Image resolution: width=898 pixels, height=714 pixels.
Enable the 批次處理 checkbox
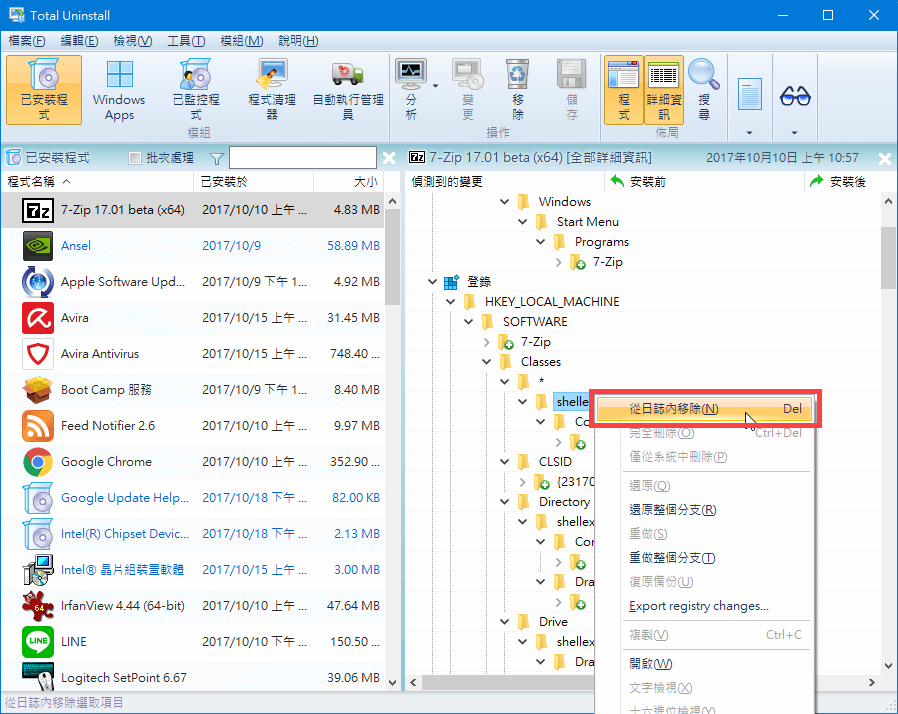136,158
